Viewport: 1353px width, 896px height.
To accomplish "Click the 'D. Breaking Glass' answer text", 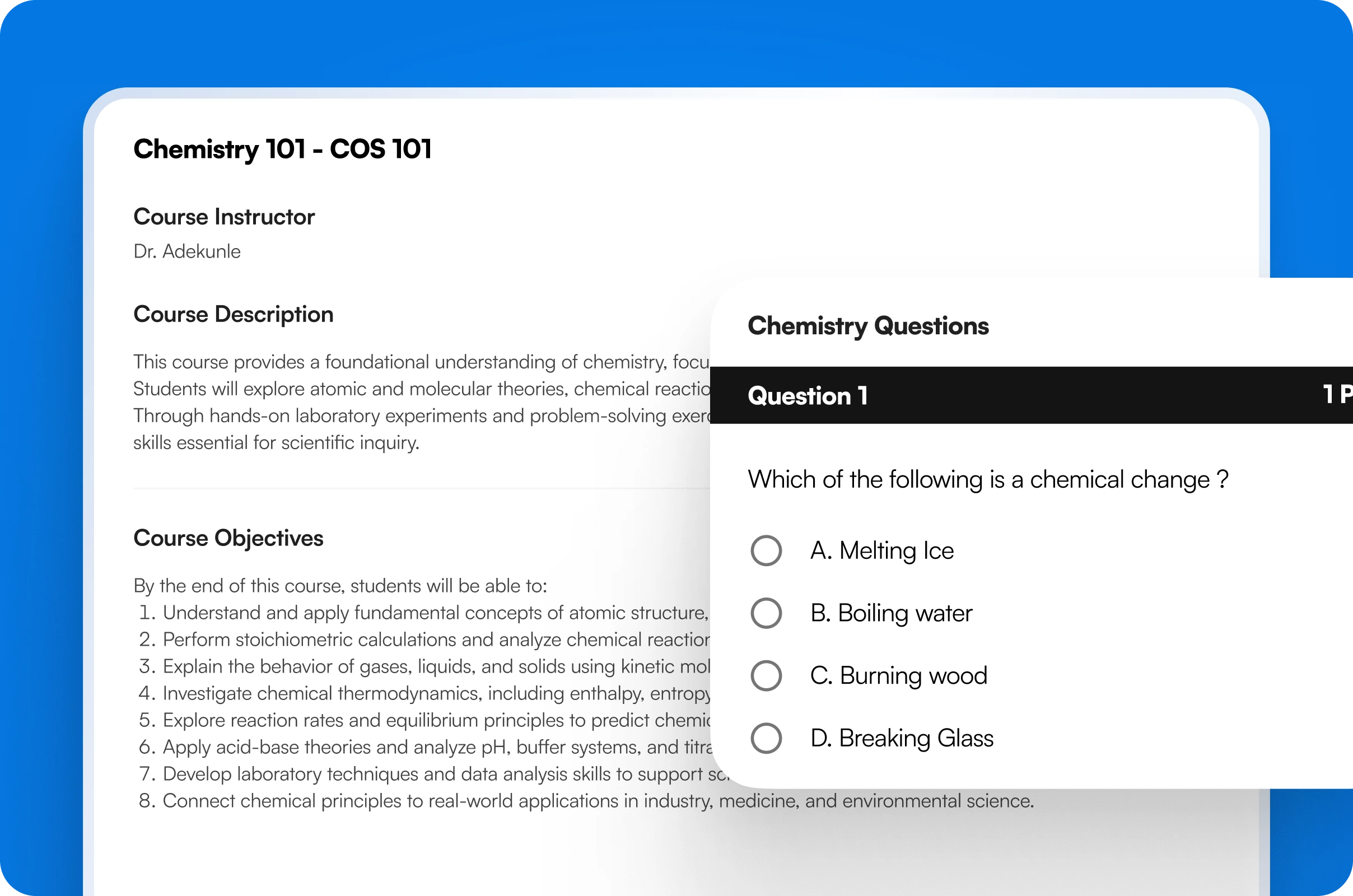I will 902,738.
